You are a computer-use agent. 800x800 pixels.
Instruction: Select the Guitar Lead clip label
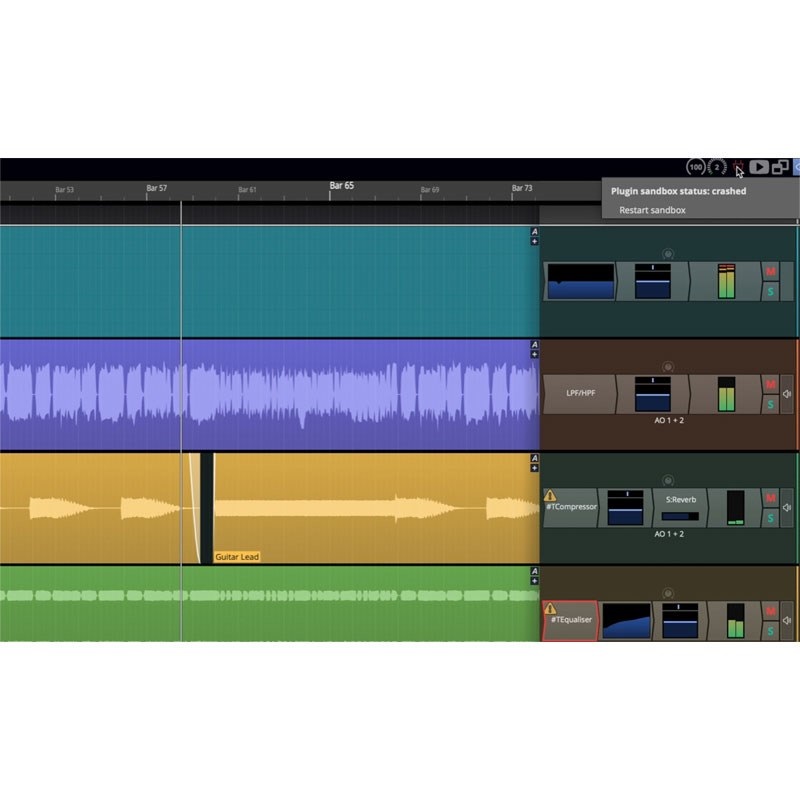237,557
